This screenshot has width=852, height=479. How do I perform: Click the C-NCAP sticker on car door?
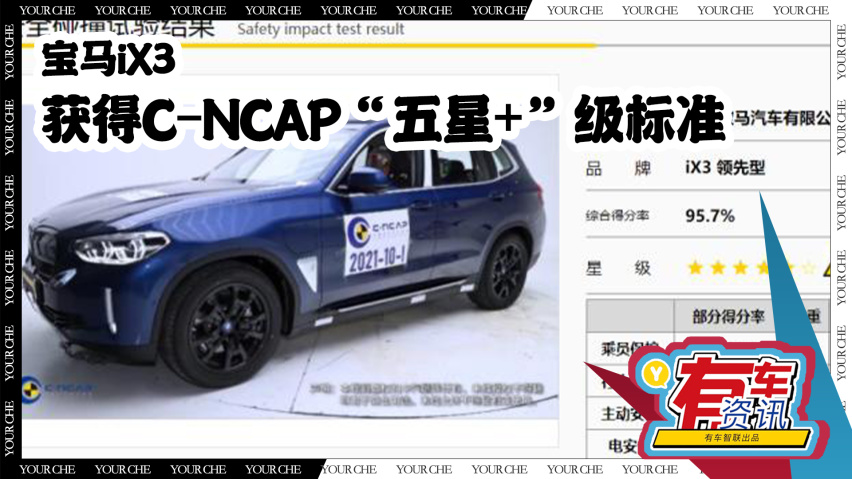pos(377,241)
